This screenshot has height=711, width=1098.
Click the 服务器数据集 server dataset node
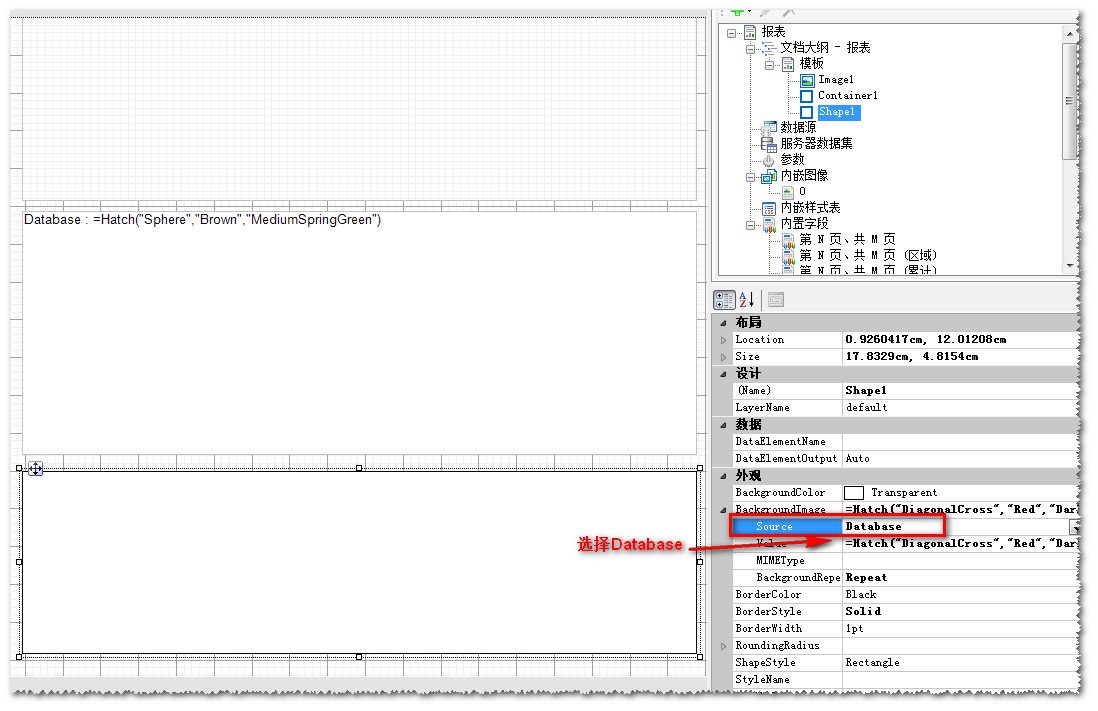pyautogui.click(x=816, y=144)
